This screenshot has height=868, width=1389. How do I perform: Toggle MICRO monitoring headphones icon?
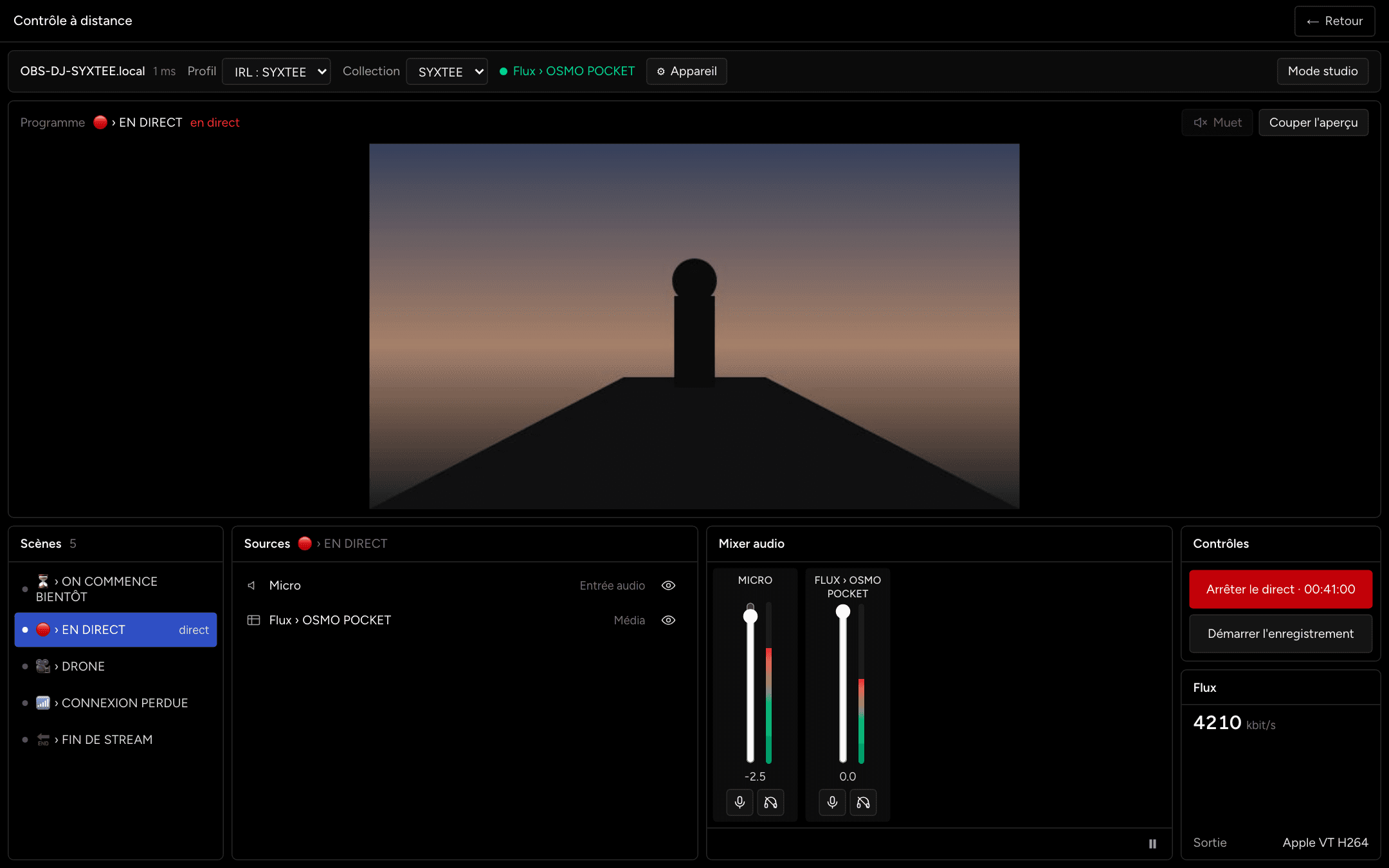[x=770, y=802]
